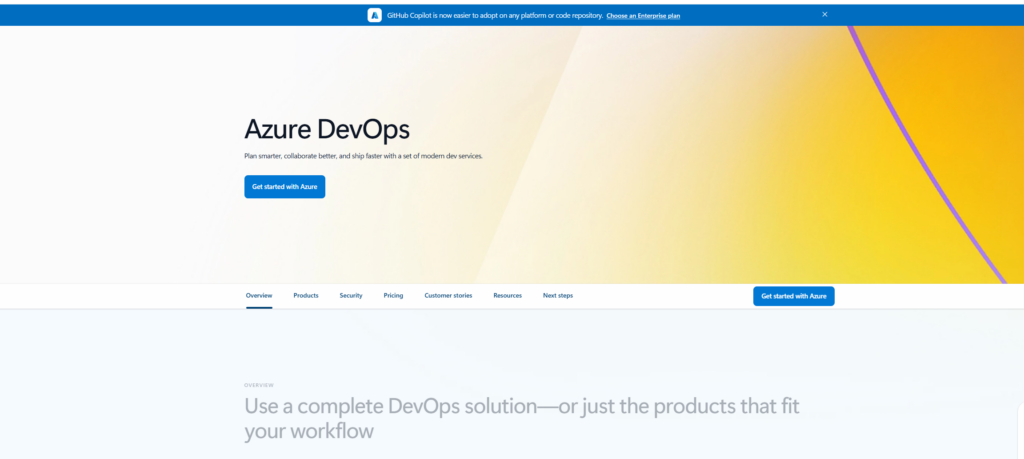Open the Security tab
Screen dimensions: 1024x459
point(351,296)
